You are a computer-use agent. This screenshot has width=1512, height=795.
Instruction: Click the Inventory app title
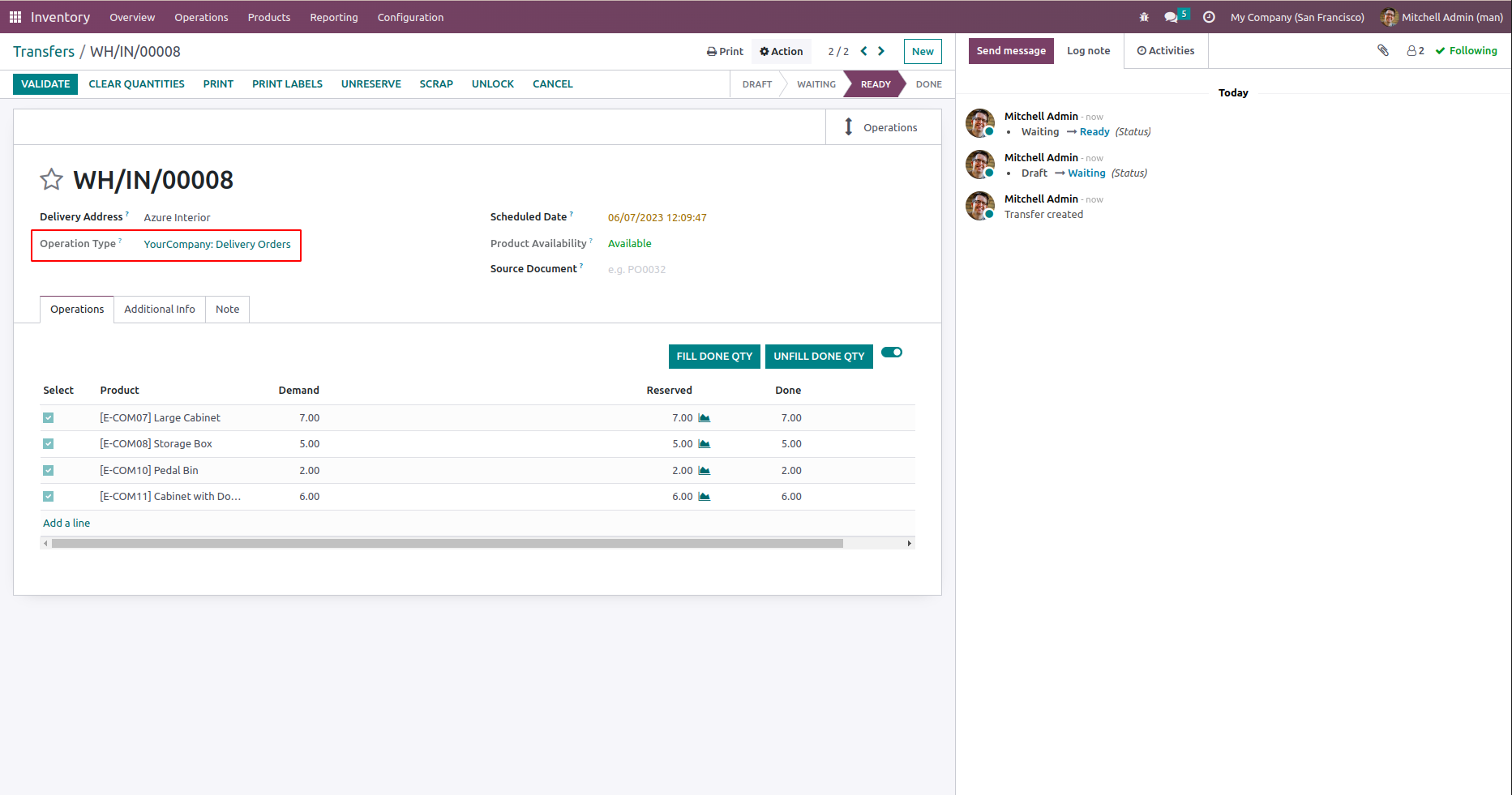point(60,17)
